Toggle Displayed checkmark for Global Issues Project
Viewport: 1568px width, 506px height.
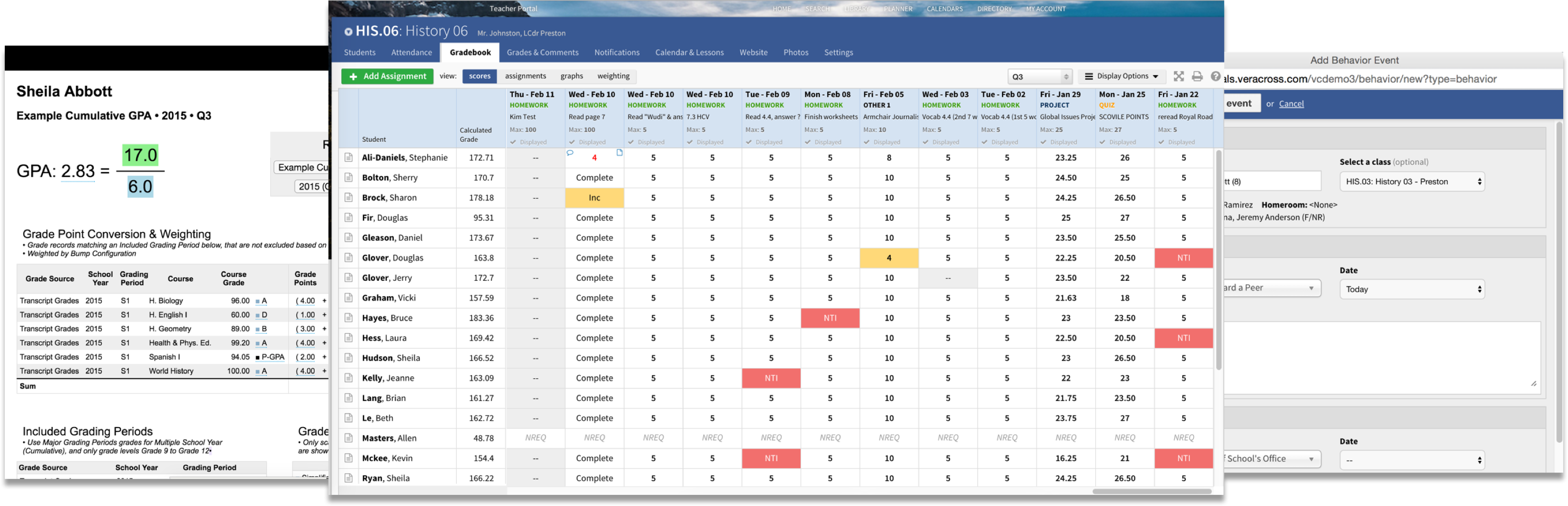(1059, 143)
